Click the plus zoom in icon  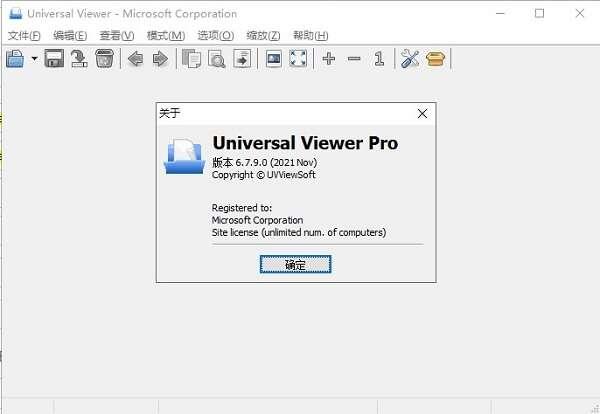point(329,59)
